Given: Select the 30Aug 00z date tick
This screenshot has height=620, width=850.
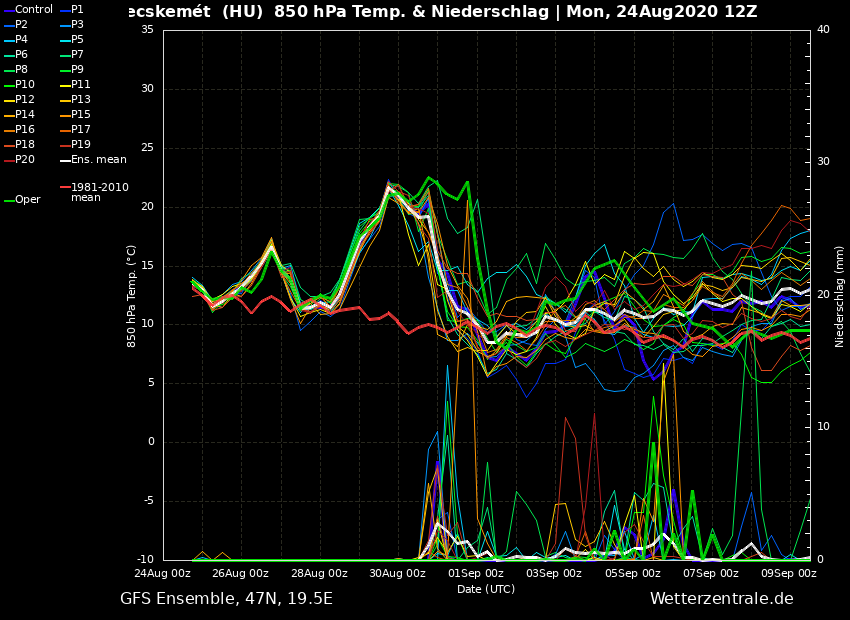Looking at the screenshot, I should pyautogui.click(x=397, y=574).
